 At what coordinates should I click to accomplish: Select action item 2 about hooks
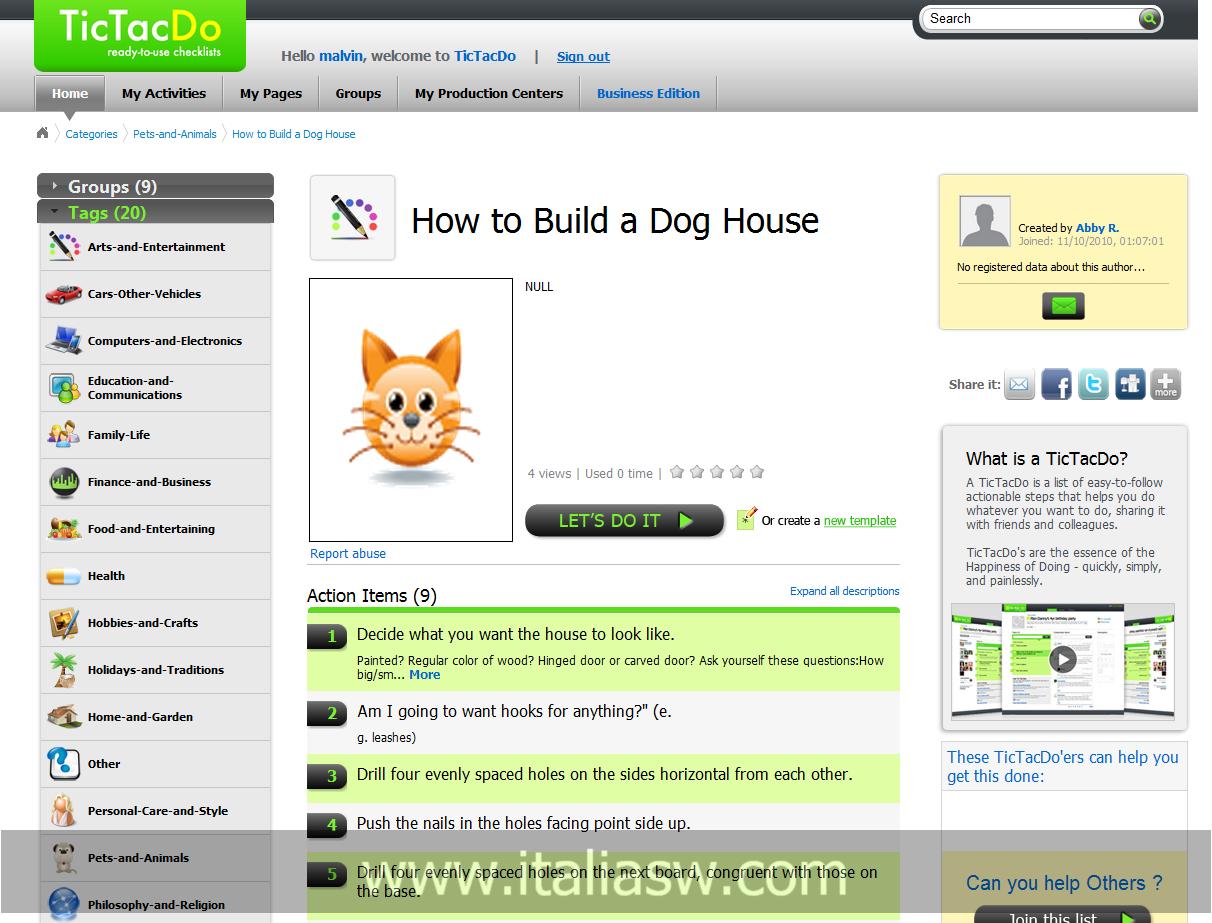(603, 722)
